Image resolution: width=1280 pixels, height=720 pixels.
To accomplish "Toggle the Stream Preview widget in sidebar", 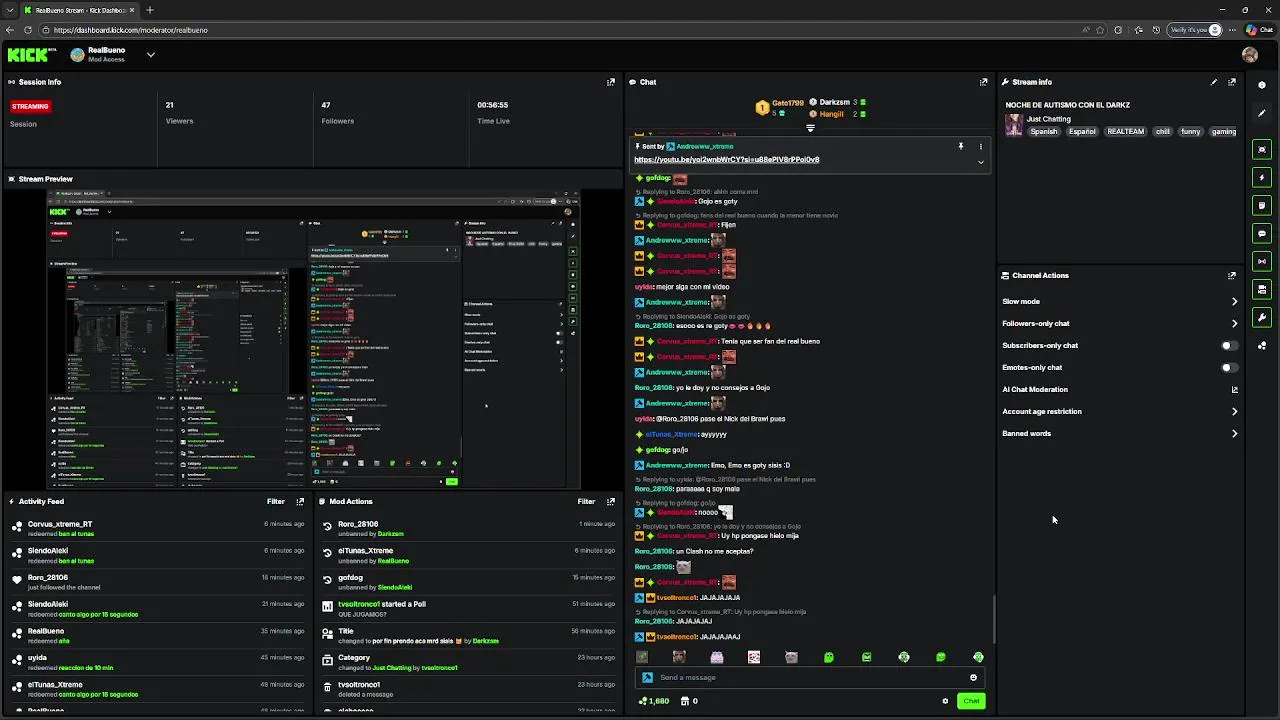I will click(1262, 149).
